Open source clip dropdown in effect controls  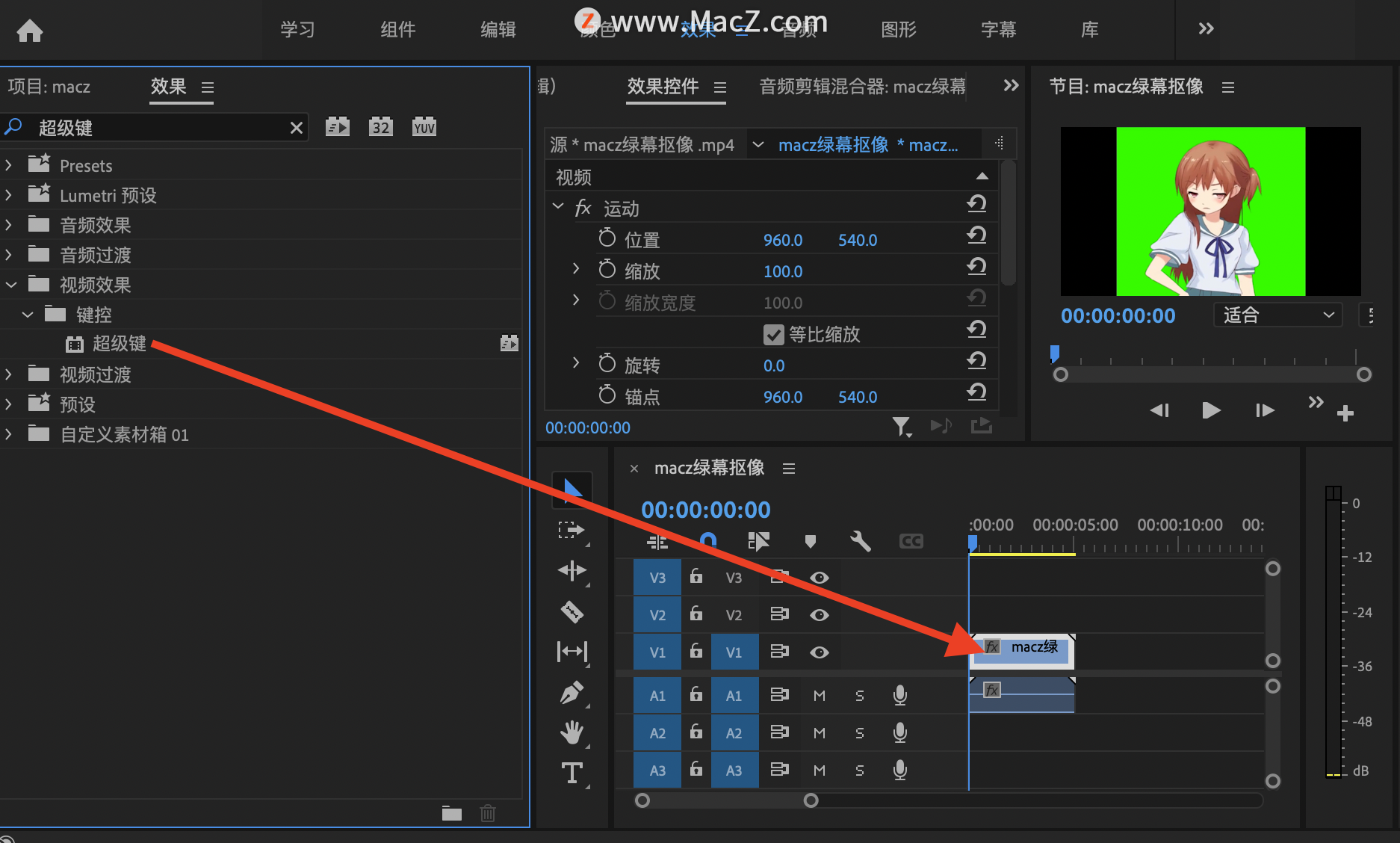[758, 144]
